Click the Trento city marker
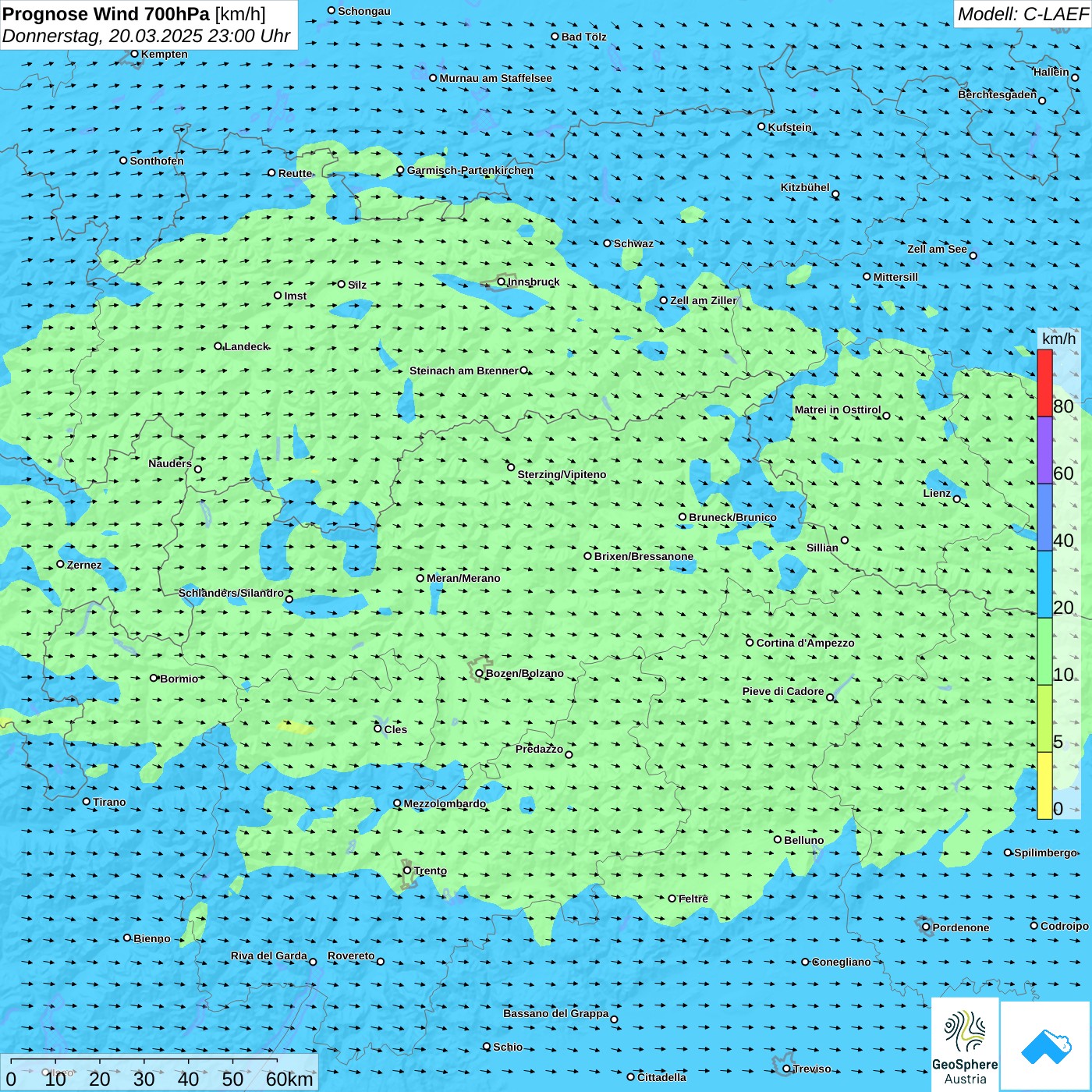 tap(407, 870)
